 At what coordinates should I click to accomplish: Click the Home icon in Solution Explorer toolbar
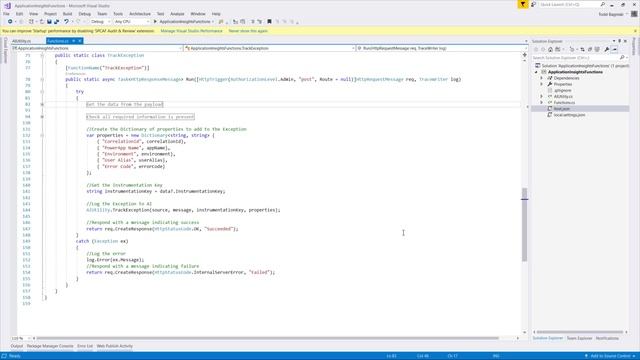pyautogui.click(x=550, y=49)
